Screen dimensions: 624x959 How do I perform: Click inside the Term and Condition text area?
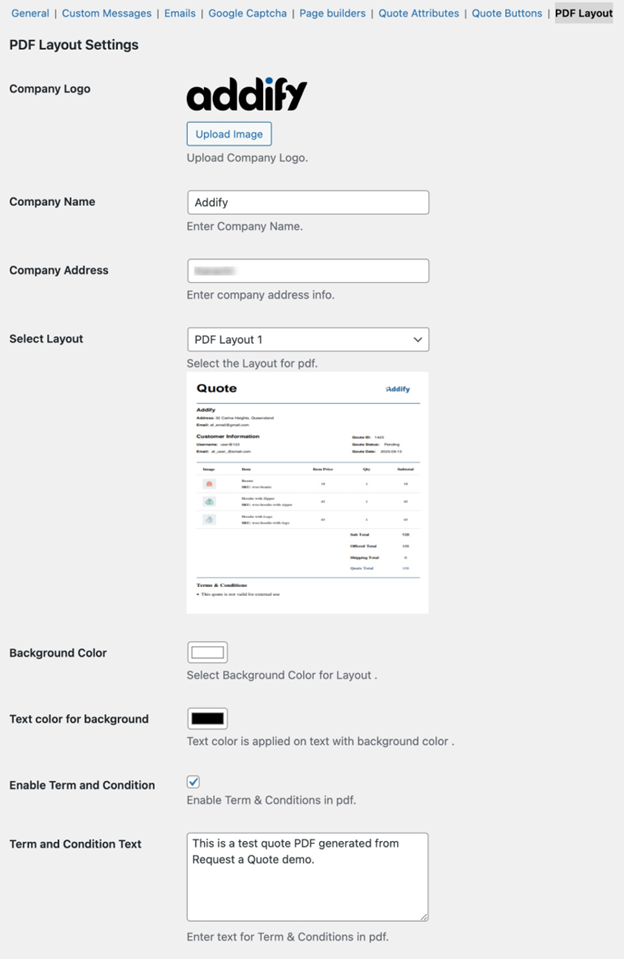[x=307, y=875]
